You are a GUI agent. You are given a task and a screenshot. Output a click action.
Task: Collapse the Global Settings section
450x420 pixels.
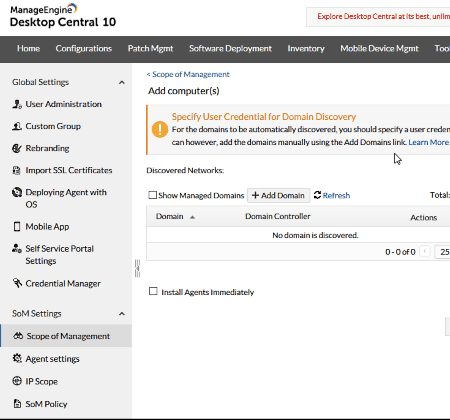[122, 82]
